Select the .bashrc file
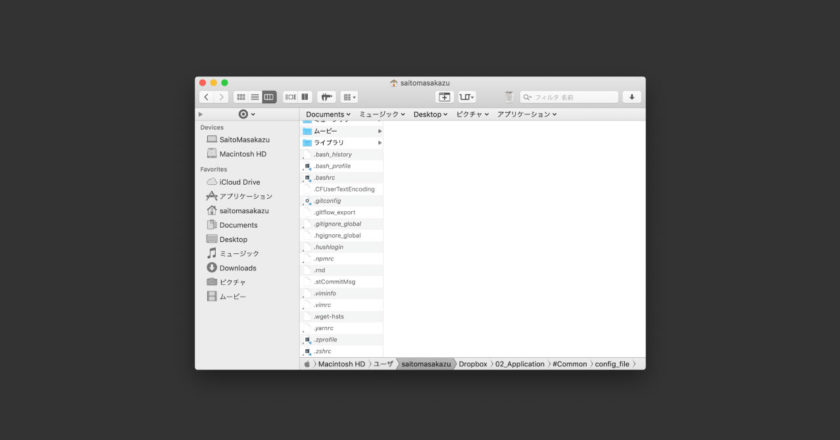Screen dimensions: 840x440 click(x=342, y=177)
